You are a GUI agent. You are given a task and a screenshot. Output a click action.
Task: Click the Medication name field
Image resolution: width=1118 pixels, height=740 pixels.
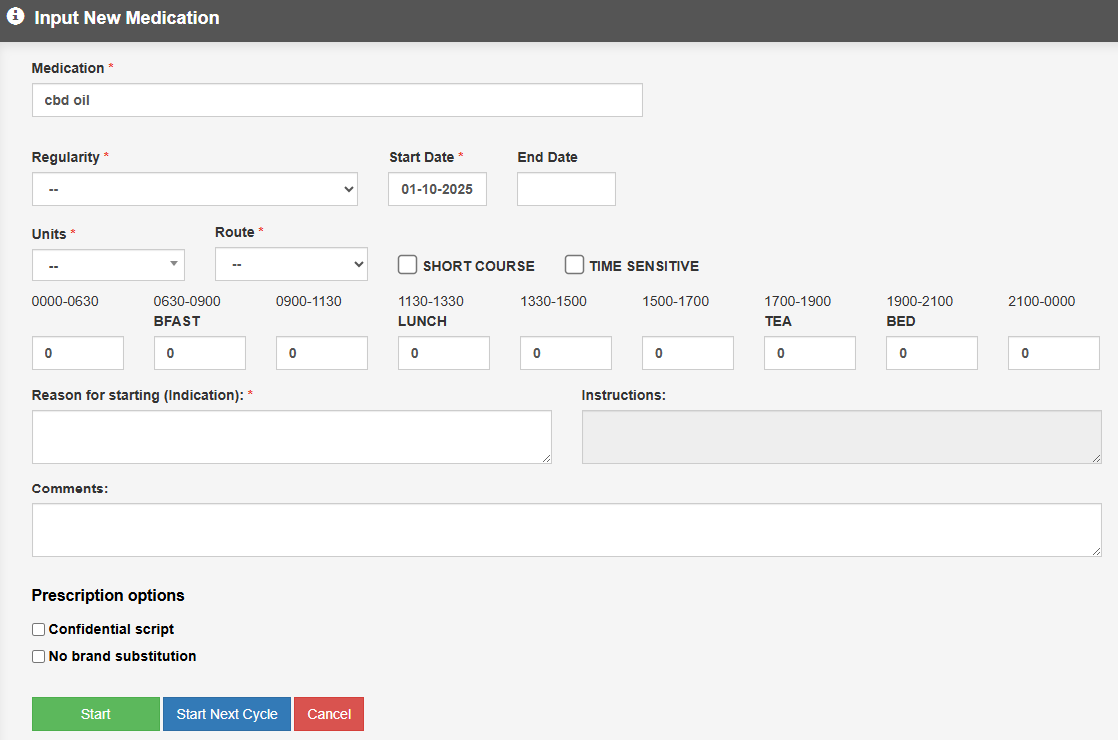click(x=337, y=100)
